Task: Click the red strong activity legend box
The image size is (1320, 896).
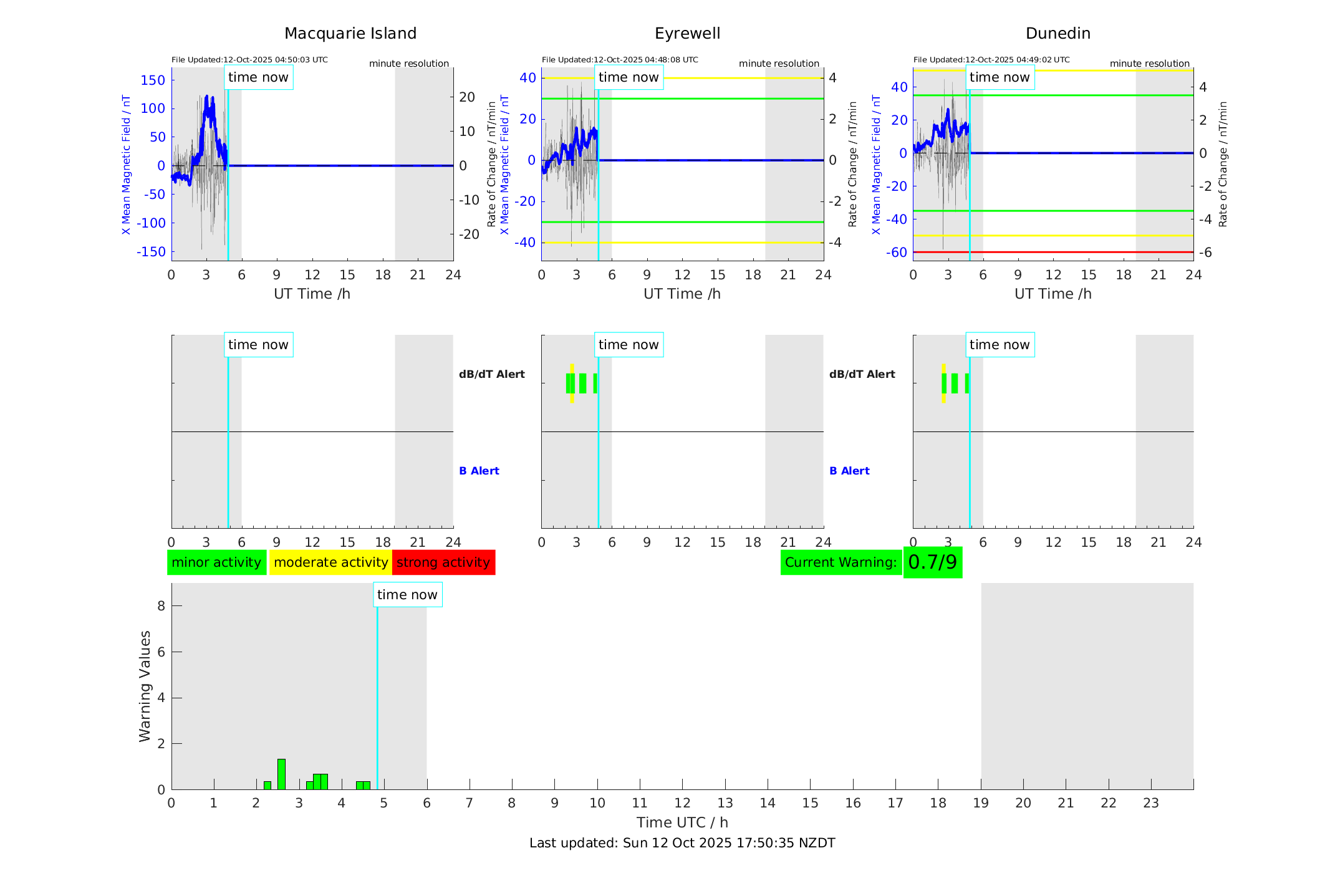Action: click(443, 562)
